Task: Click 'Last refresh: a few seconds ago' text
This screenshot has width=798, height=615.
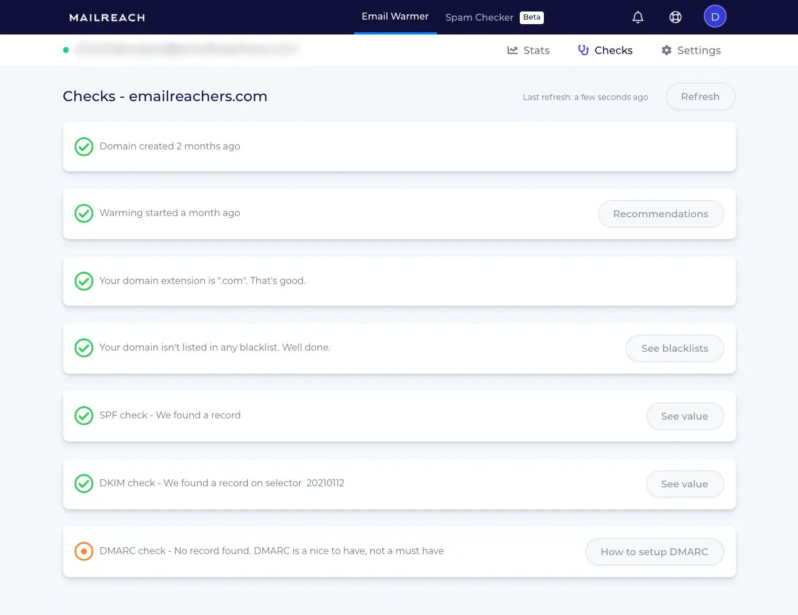Action: tap(585, 97)
